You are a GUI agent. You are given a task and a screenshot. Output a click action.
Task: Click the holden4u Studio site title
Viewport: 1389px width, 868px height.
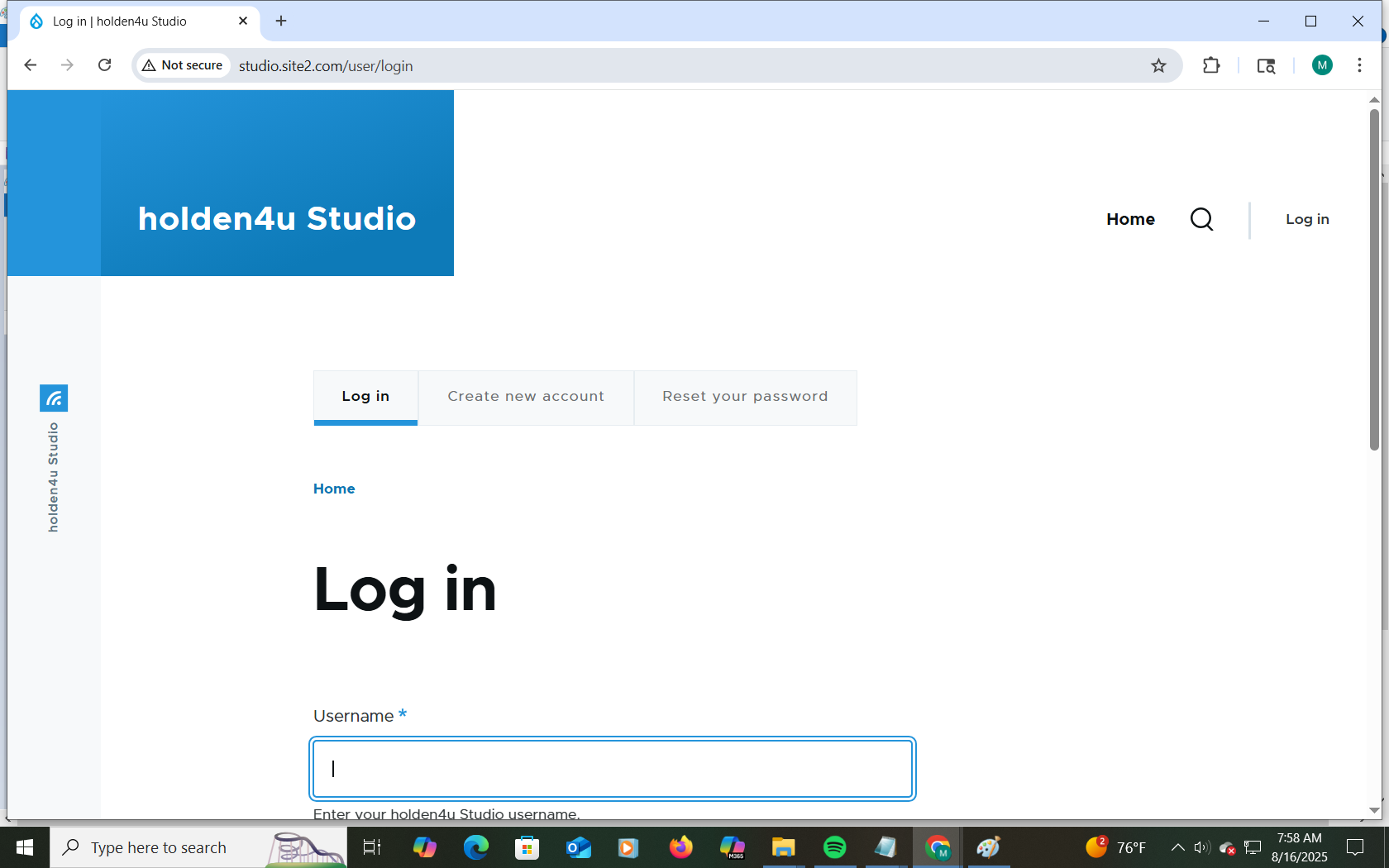277,218
